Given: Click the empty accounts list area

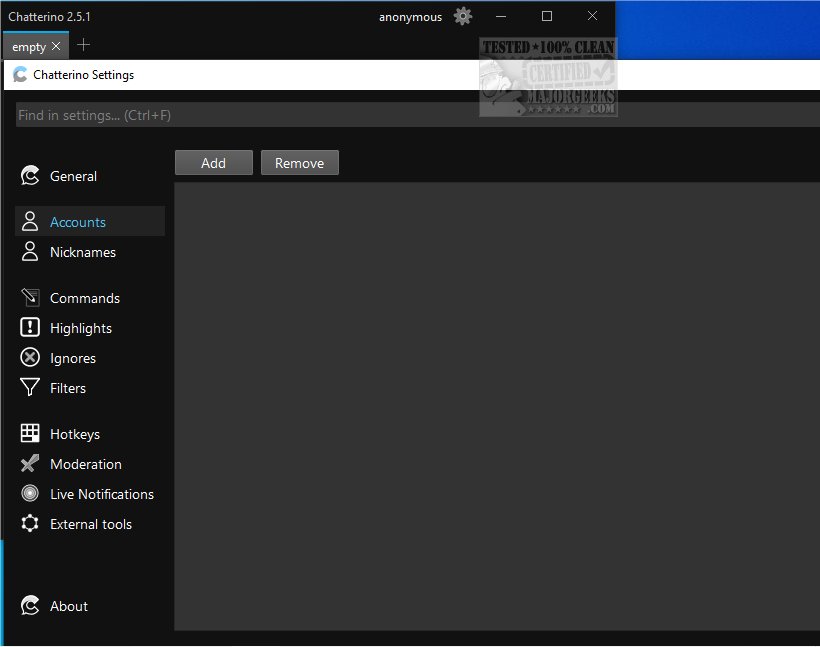Looking at the screenshot, I should pos(497,406).
